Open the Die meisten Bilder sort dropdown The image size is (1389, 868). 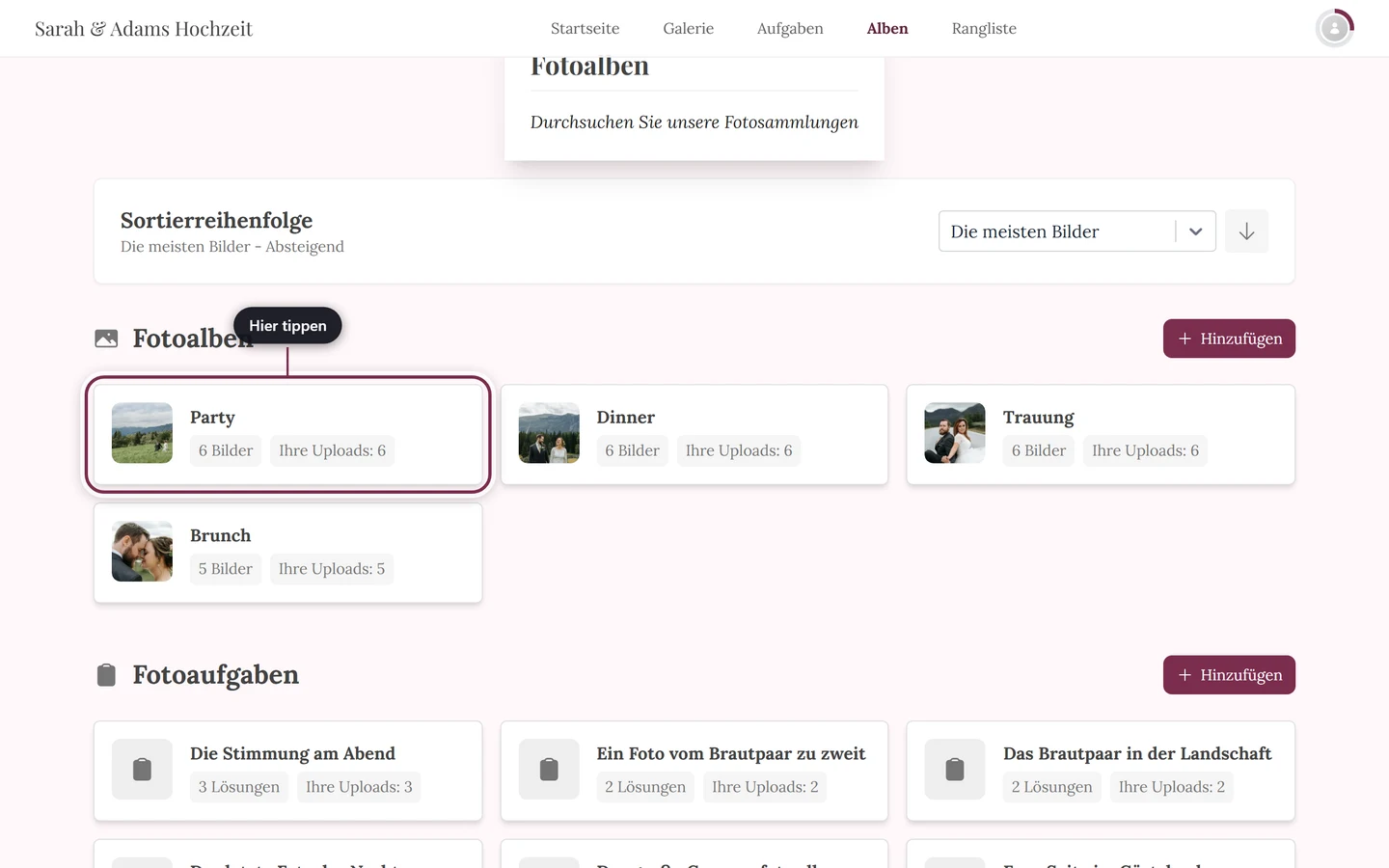[1076, 231]
